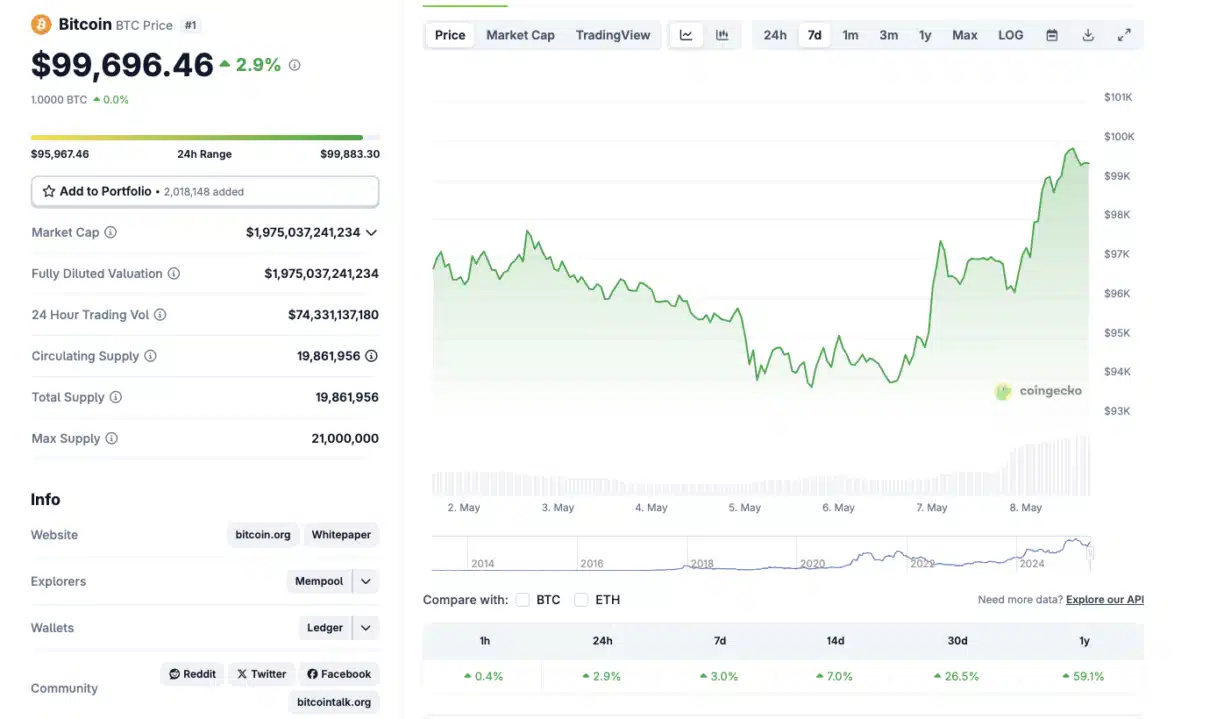Enable the ETH compare checkbox
Screen dimensions: 1224x719
581,600
